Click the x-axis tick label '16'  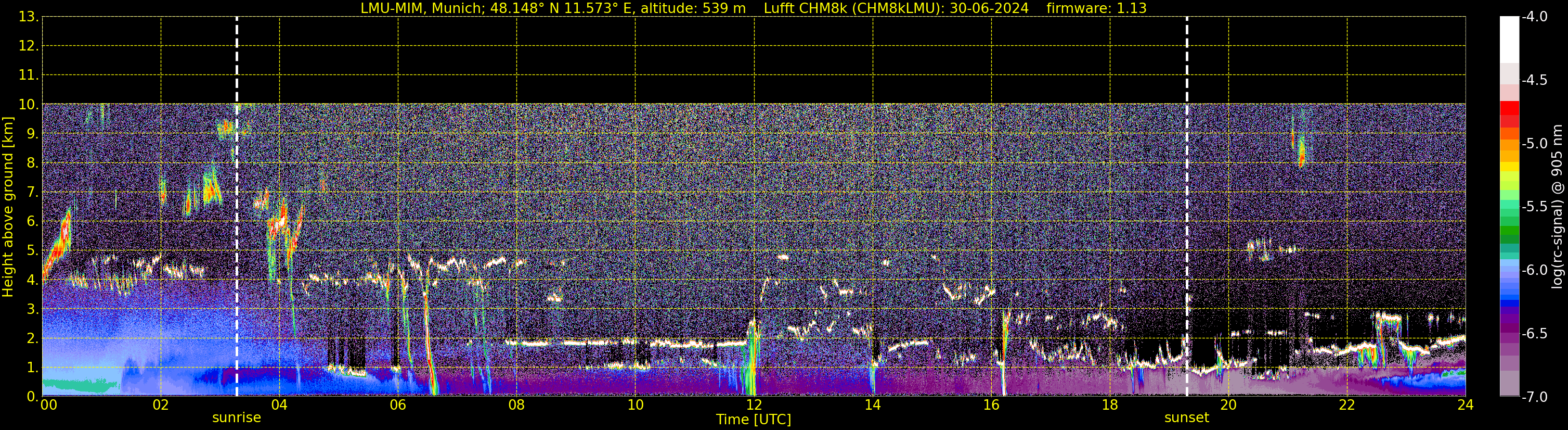pyautogui.click(x=992, y=405)
